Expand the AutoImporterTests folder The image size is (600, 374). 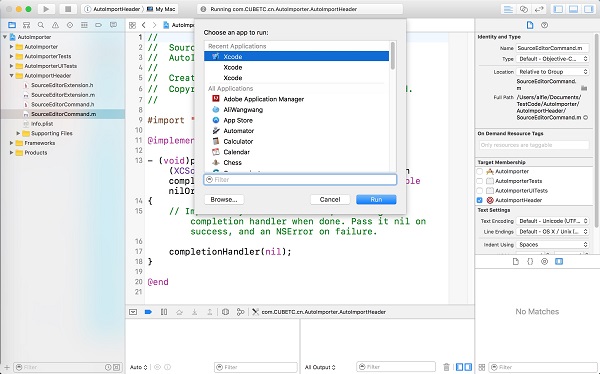coord(11,56)
